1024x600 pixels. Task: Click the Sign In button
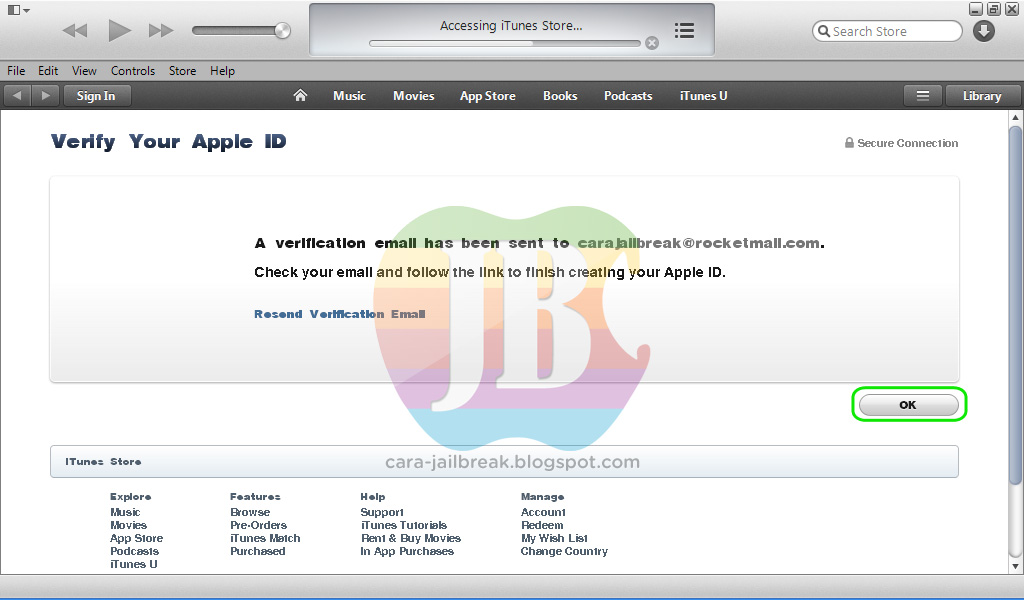[96, 95]
